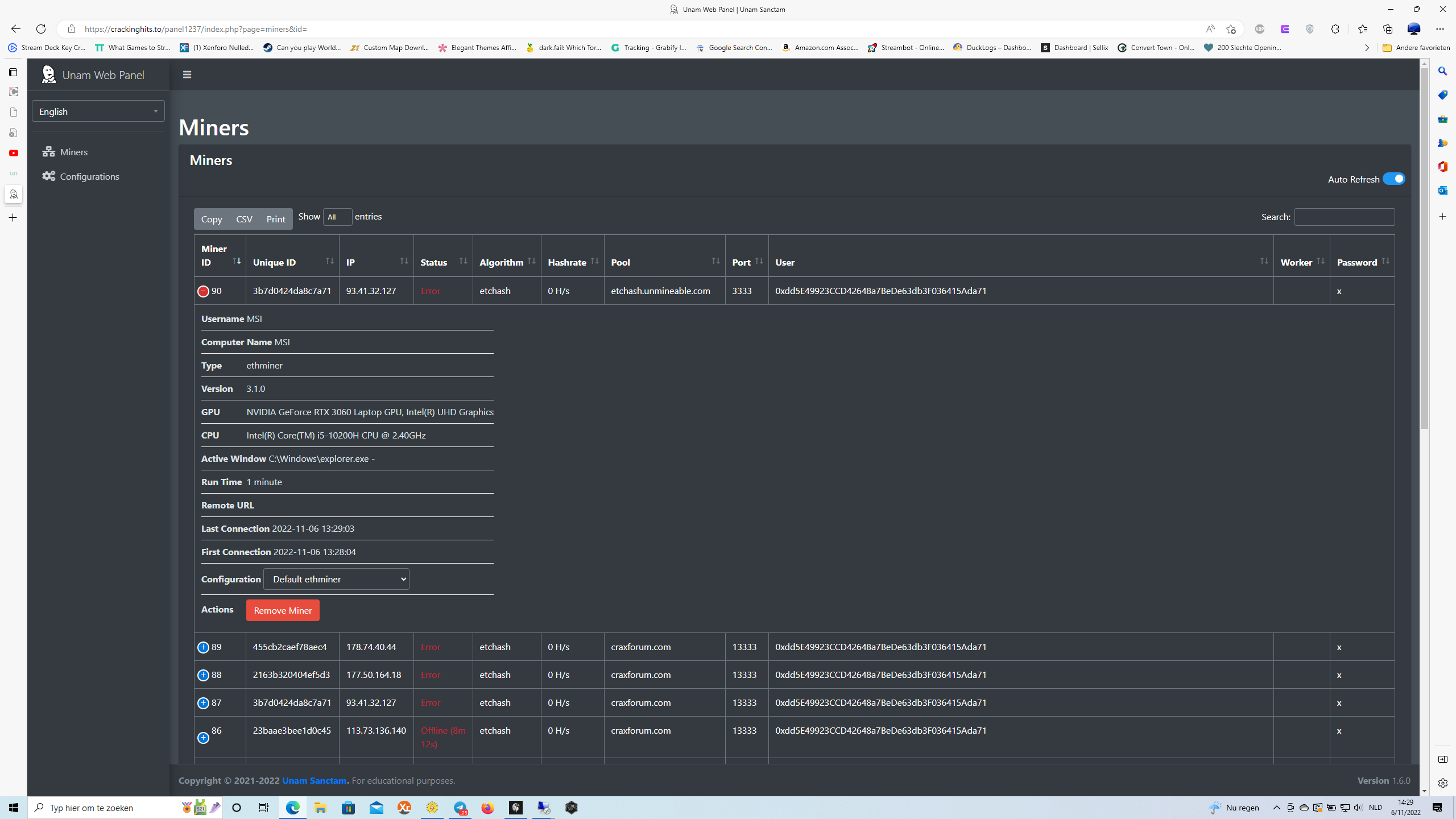Expand details for miner 89
The image size is (1456, 819).
[x=202, y=647]
